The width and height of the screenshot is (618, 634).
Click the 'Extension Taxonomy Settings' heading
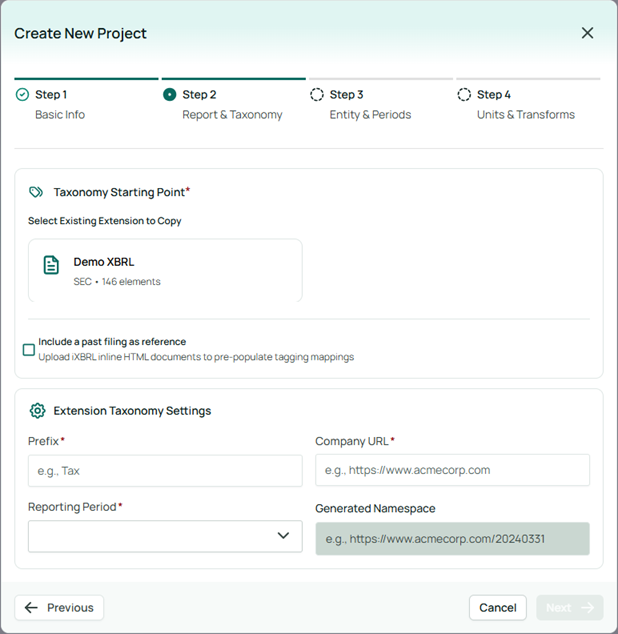point(132,411)
